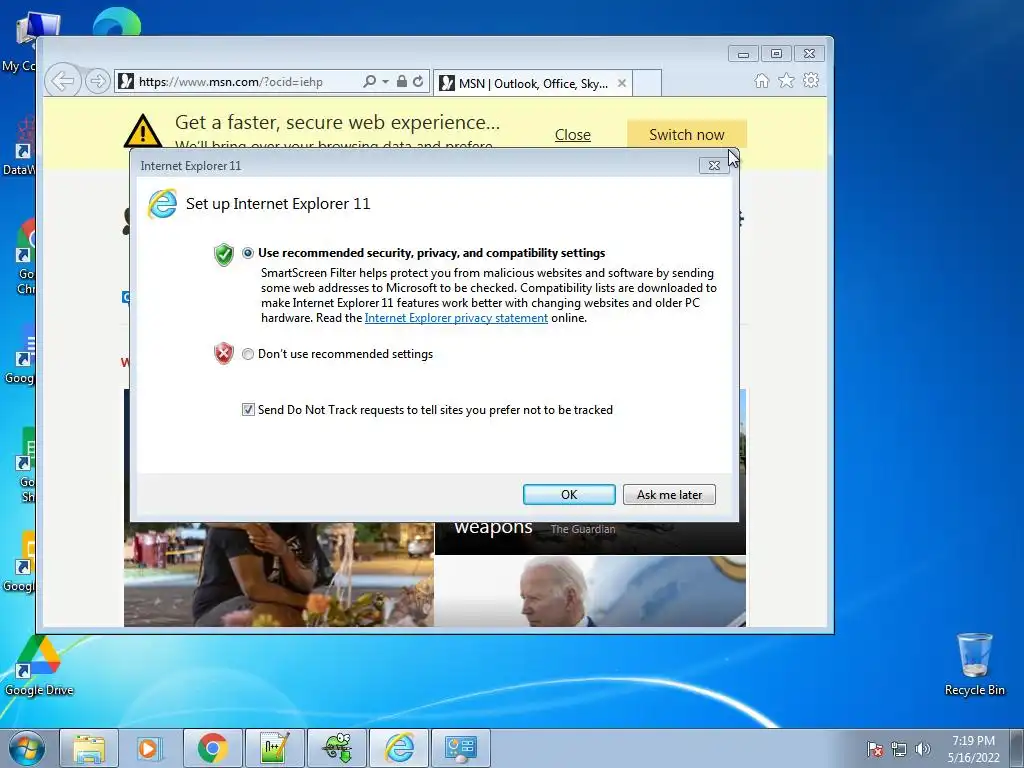Click the Internet Explorer taskbar button
Screen dimensions: 1024x768
(x=399, y=748)
